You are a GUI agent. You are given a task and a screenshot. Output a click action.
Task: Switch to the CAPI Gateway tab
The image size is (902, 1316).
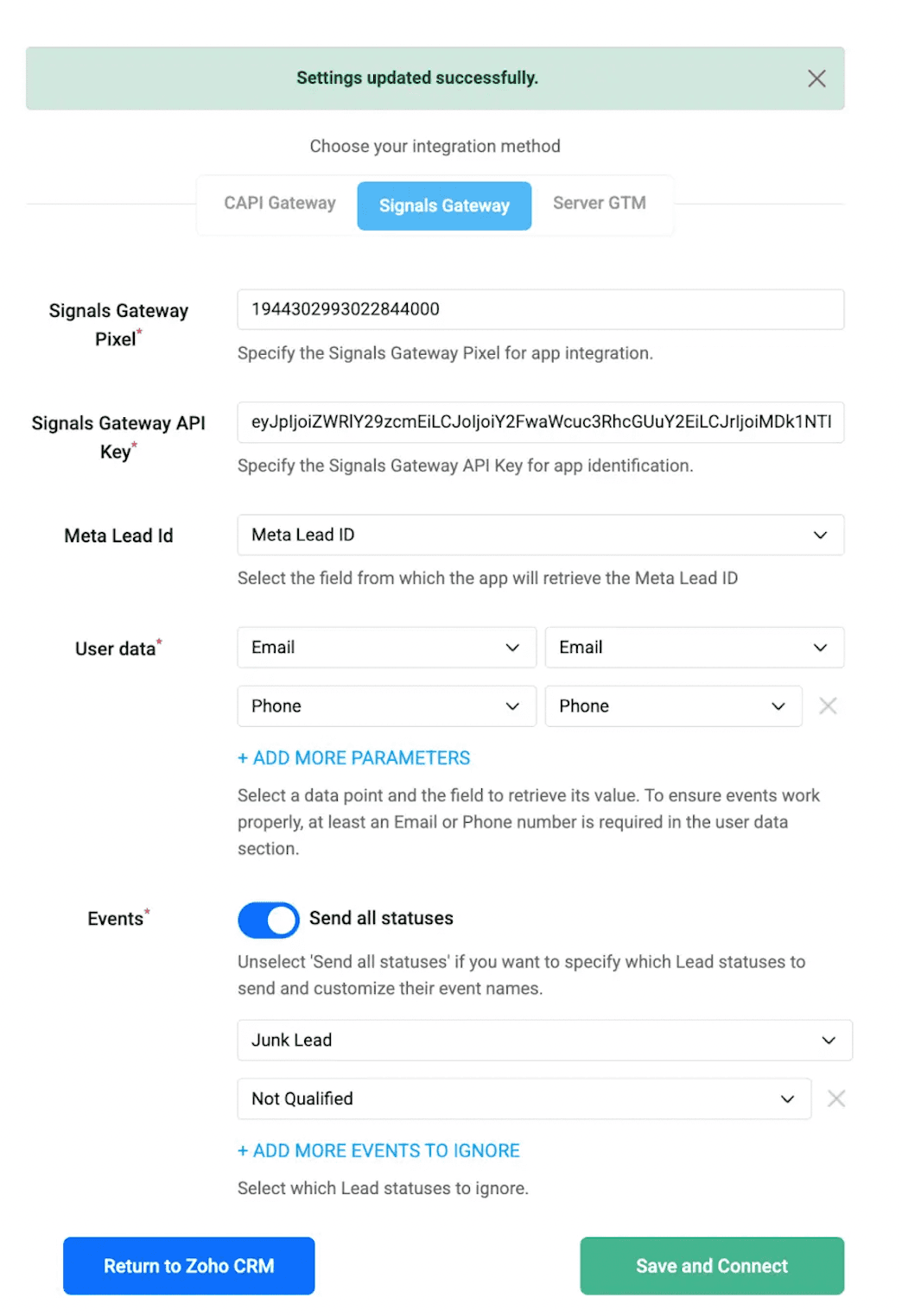[x=279, y=204]
